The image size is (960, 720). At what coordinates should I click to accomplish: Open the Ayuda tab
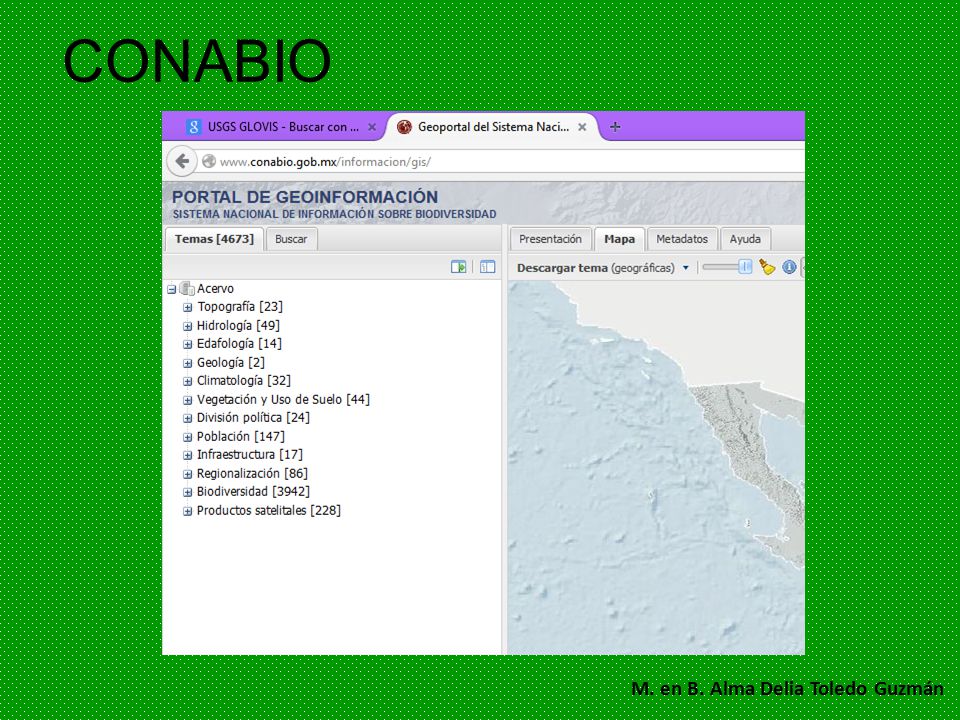click(745, 239)
